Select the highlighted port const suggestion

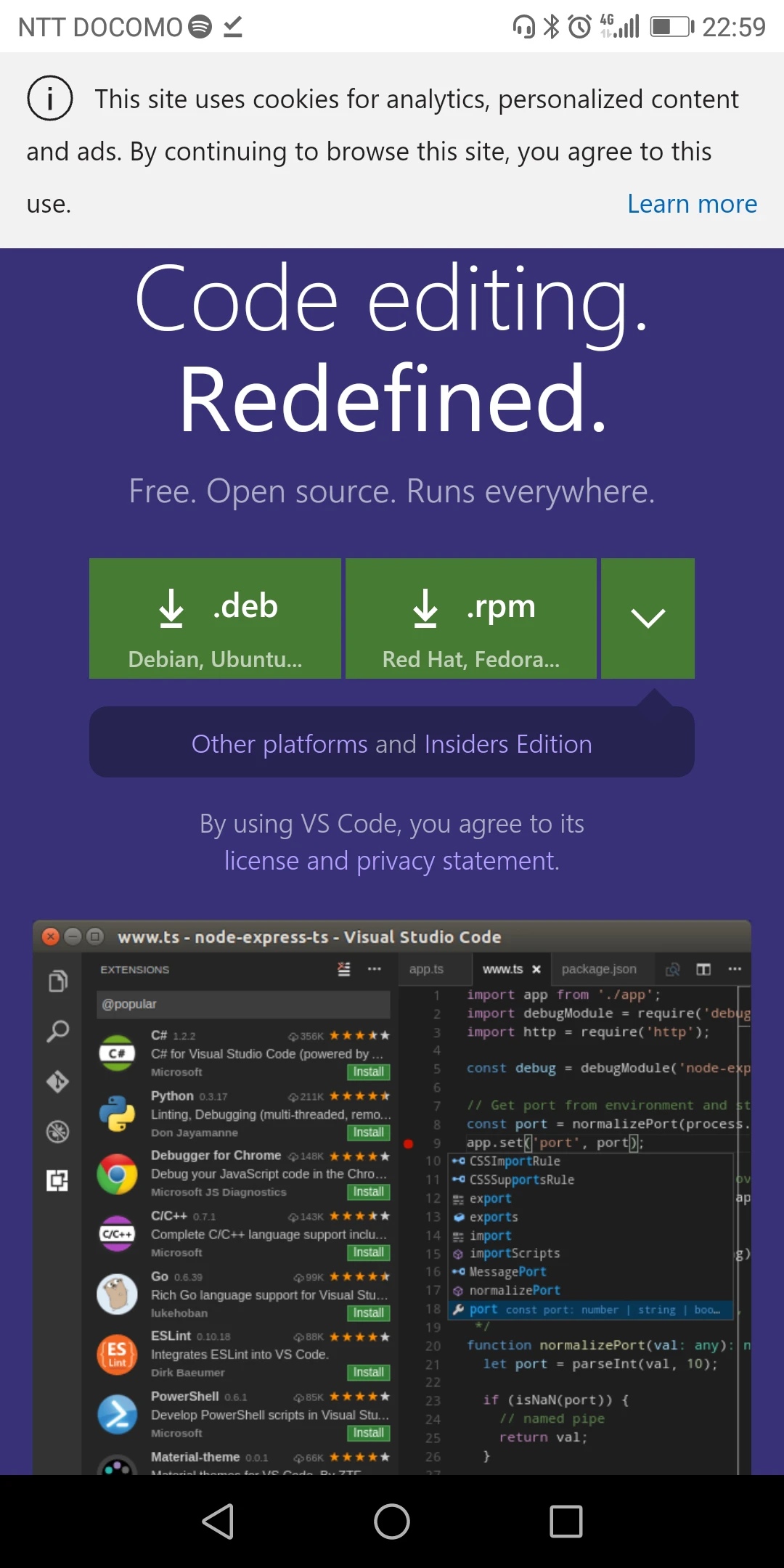[589, 1310]
